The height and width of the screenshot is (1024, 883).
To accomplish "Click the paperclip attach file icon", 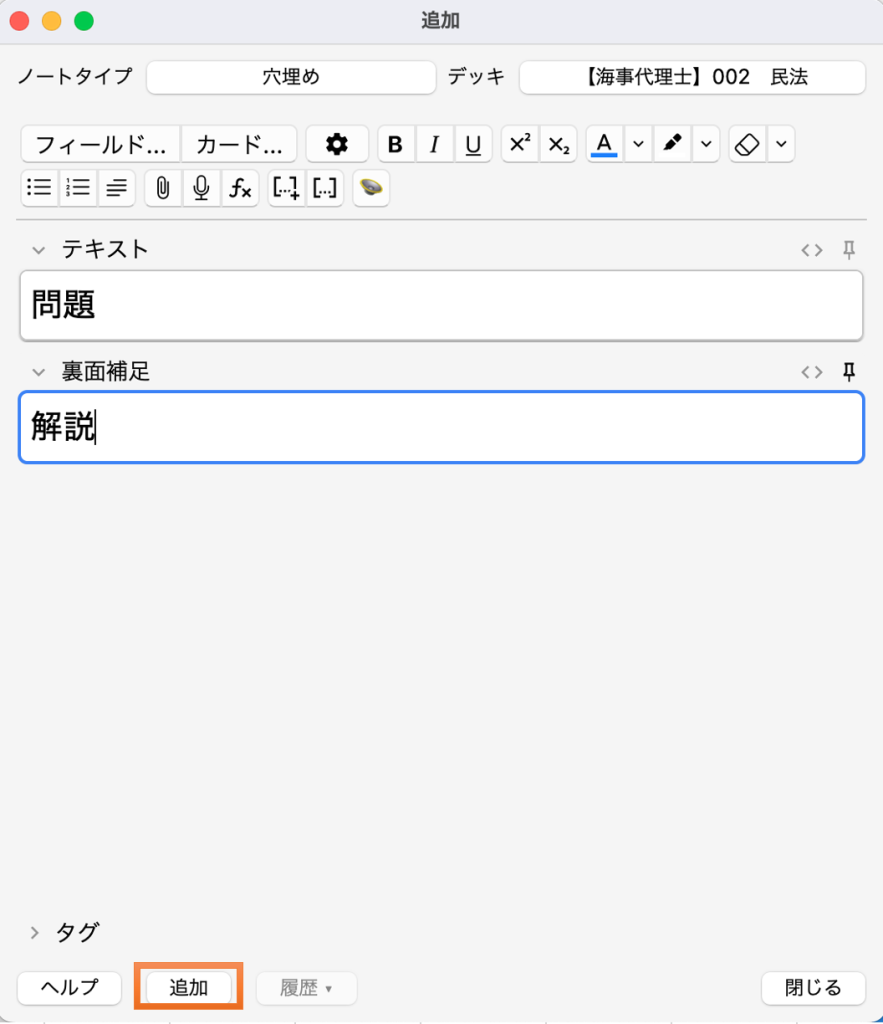I will click(163, 188).
